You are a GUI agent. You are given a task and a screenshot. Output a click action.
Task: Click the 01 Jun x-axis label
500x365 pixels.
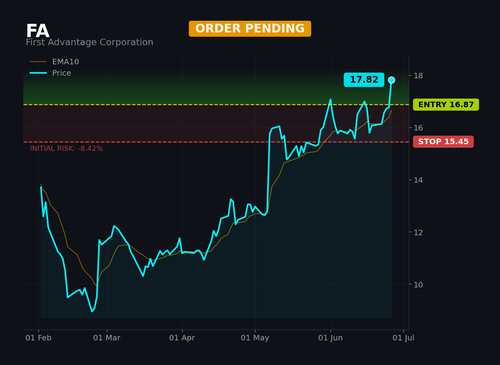click(x=330, y=338)
